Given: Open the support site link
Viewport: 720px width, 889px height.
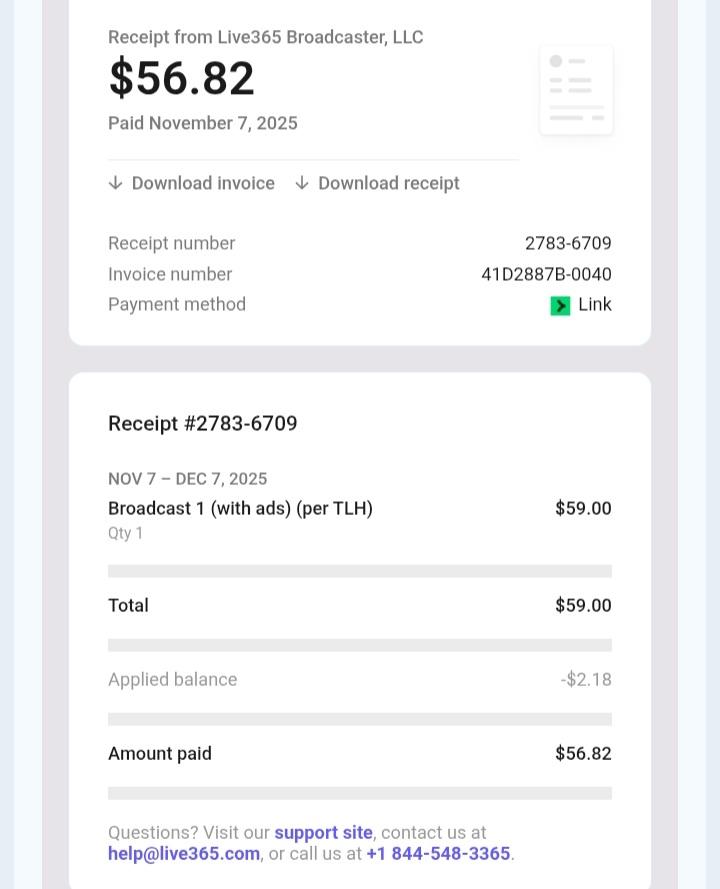Looking at the screenshot, I should click(x=323, y=832).
